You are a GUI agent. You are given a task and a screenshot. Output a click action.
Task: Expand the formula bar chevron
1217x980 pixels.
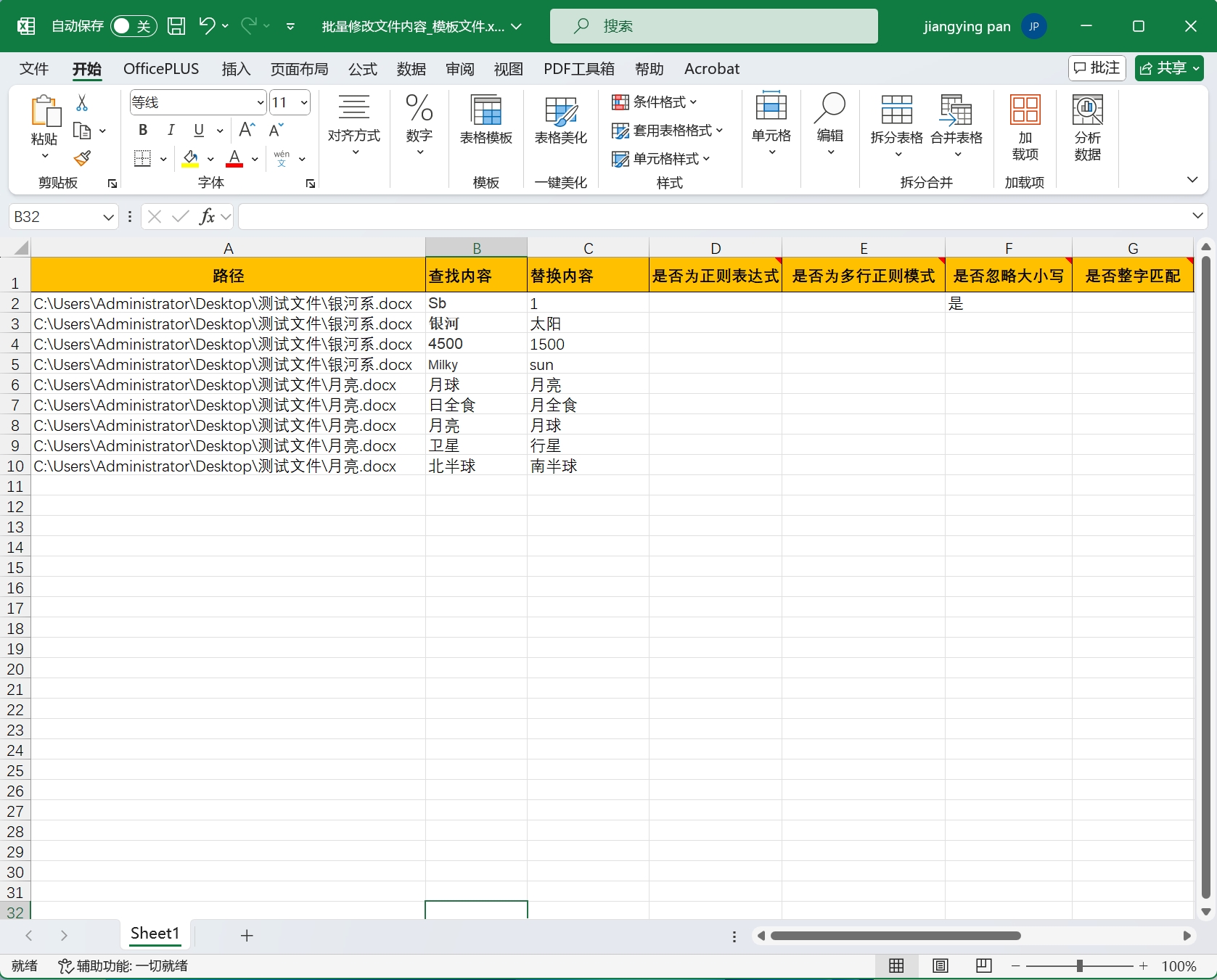(x=1197, y=216)
